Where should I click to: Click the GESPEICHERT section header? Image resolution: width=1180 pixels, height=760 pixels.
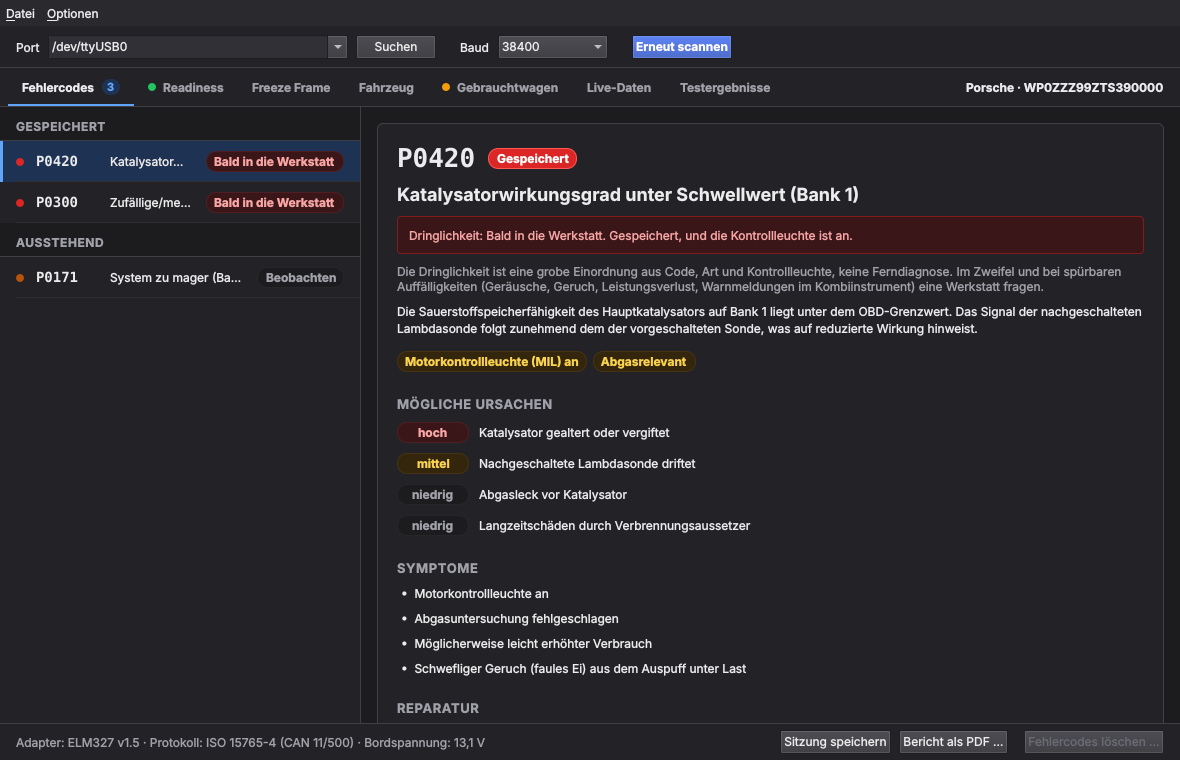pos(60,126)
